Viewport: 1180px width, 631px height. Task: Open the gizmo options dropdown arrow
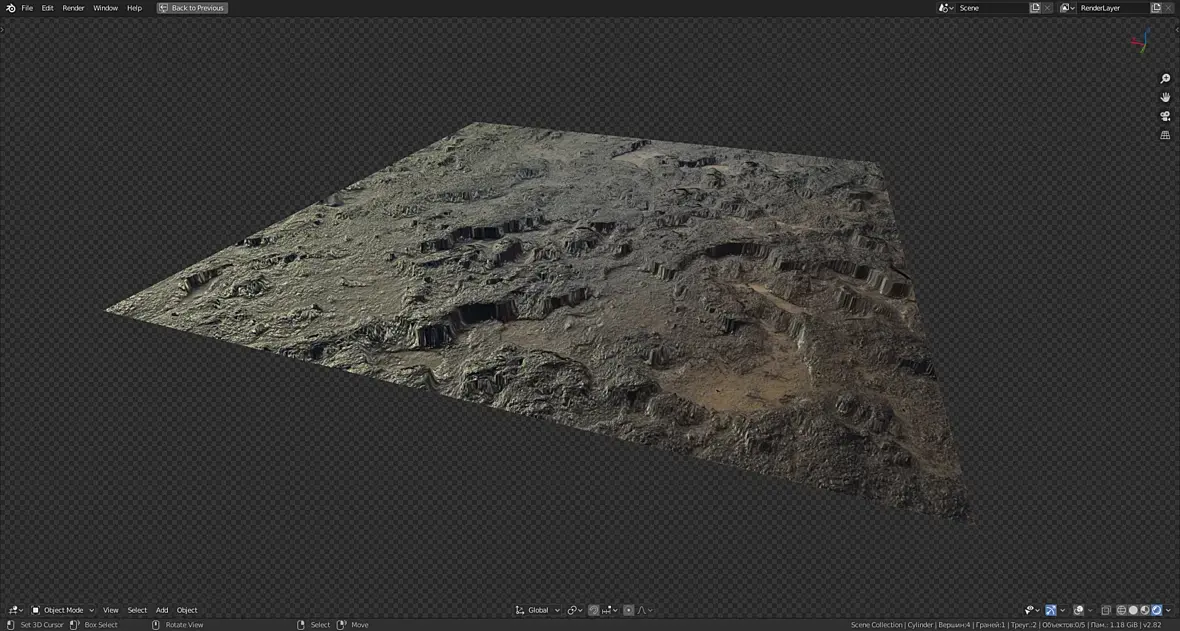click(x=1063, y=610)
